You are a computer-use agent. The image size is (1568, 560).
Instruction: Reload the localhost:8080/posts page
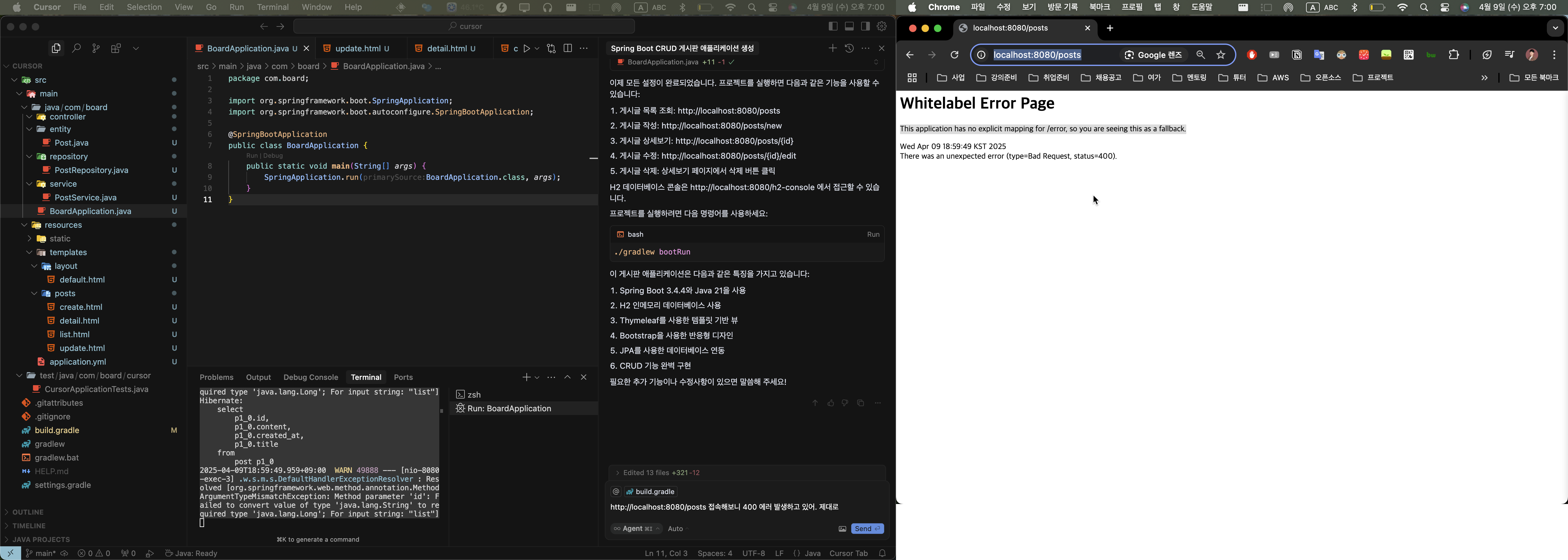pos(954,55)
